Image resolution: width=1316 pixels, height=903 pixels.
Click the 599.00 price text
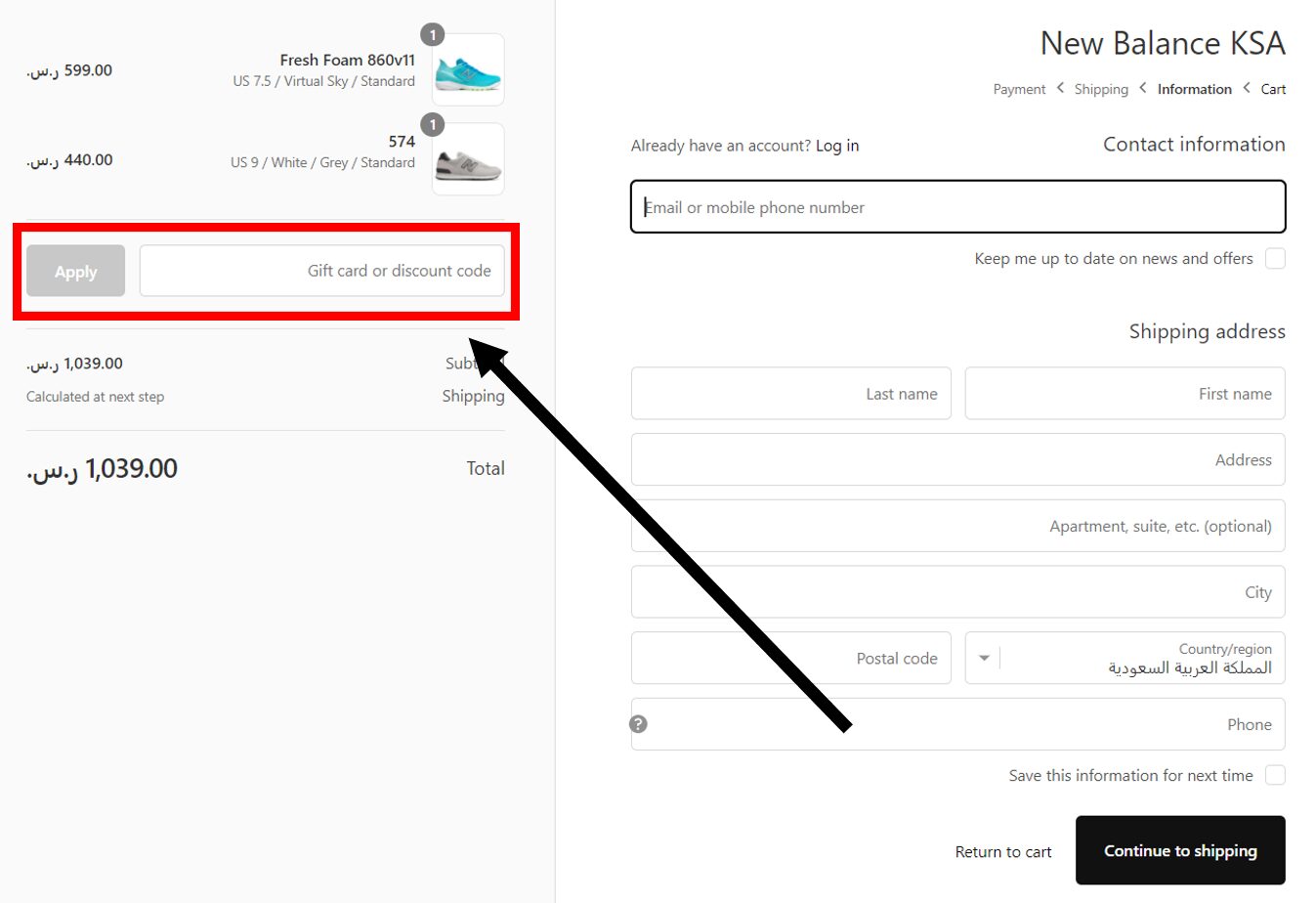69,70
